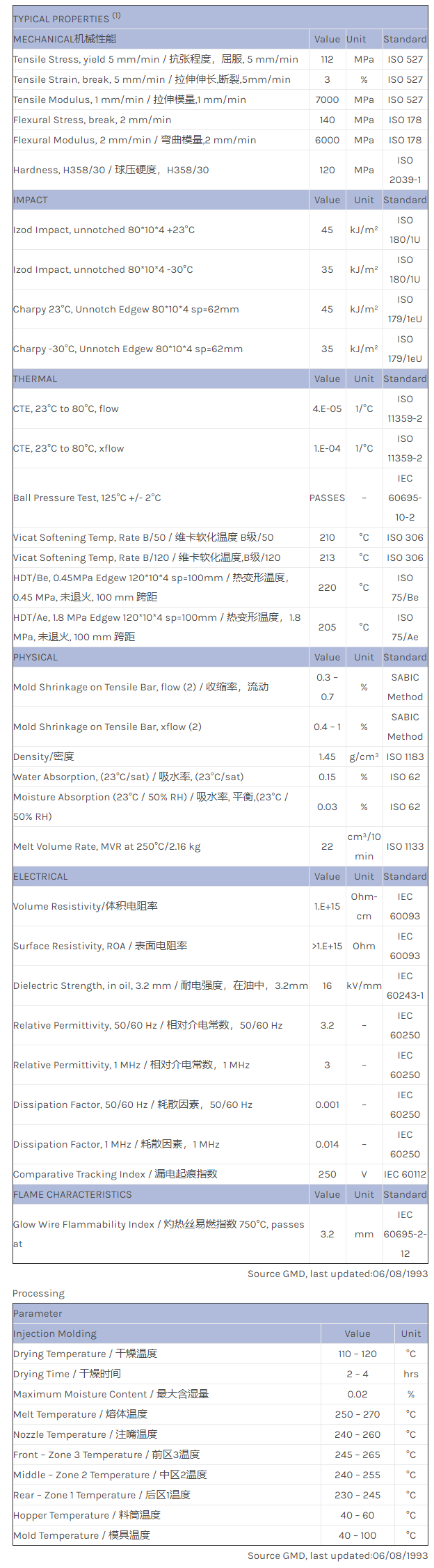Click the ELECTRICAL section header
Screen dimensions: 434x1568
[40, 876]
